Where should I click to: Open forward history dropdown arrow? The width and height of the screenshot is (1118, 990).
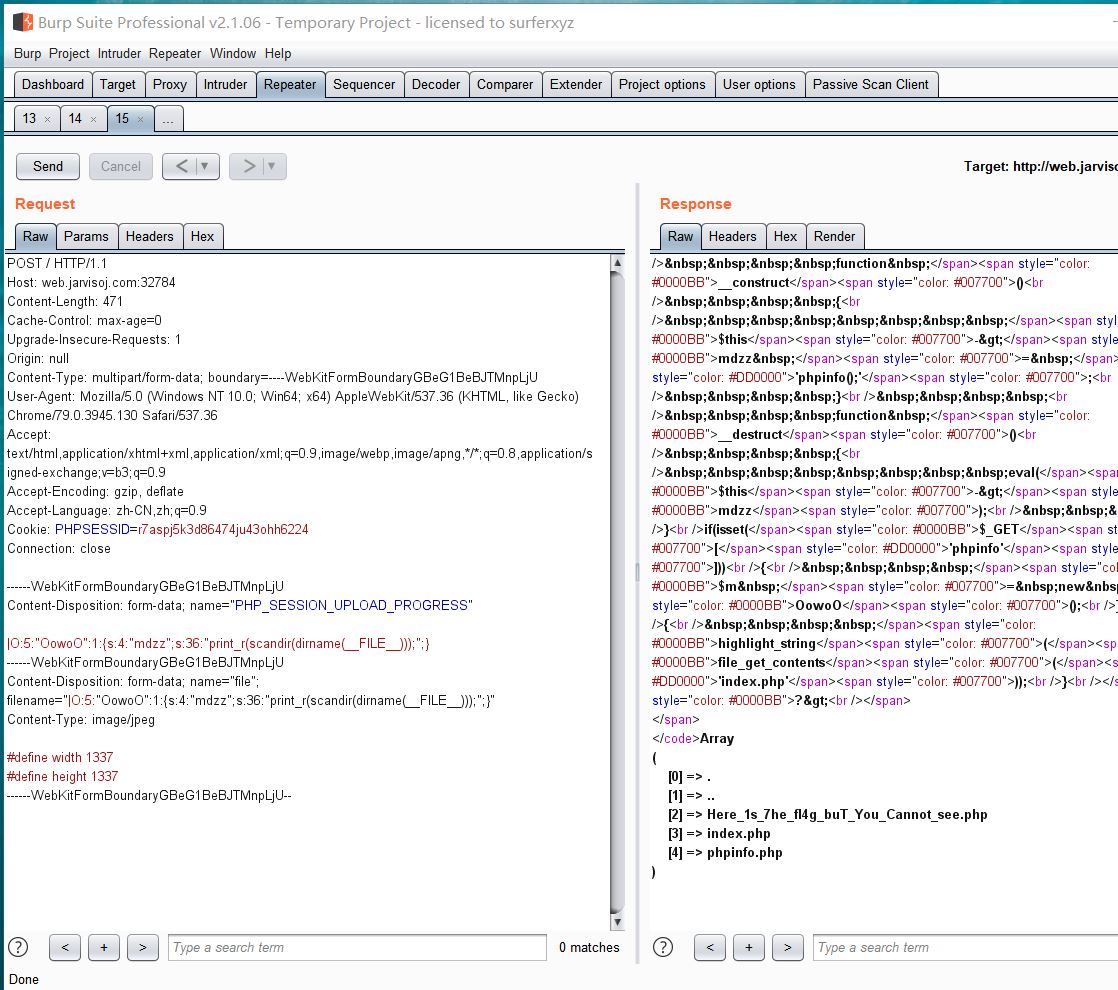[272, 166]
